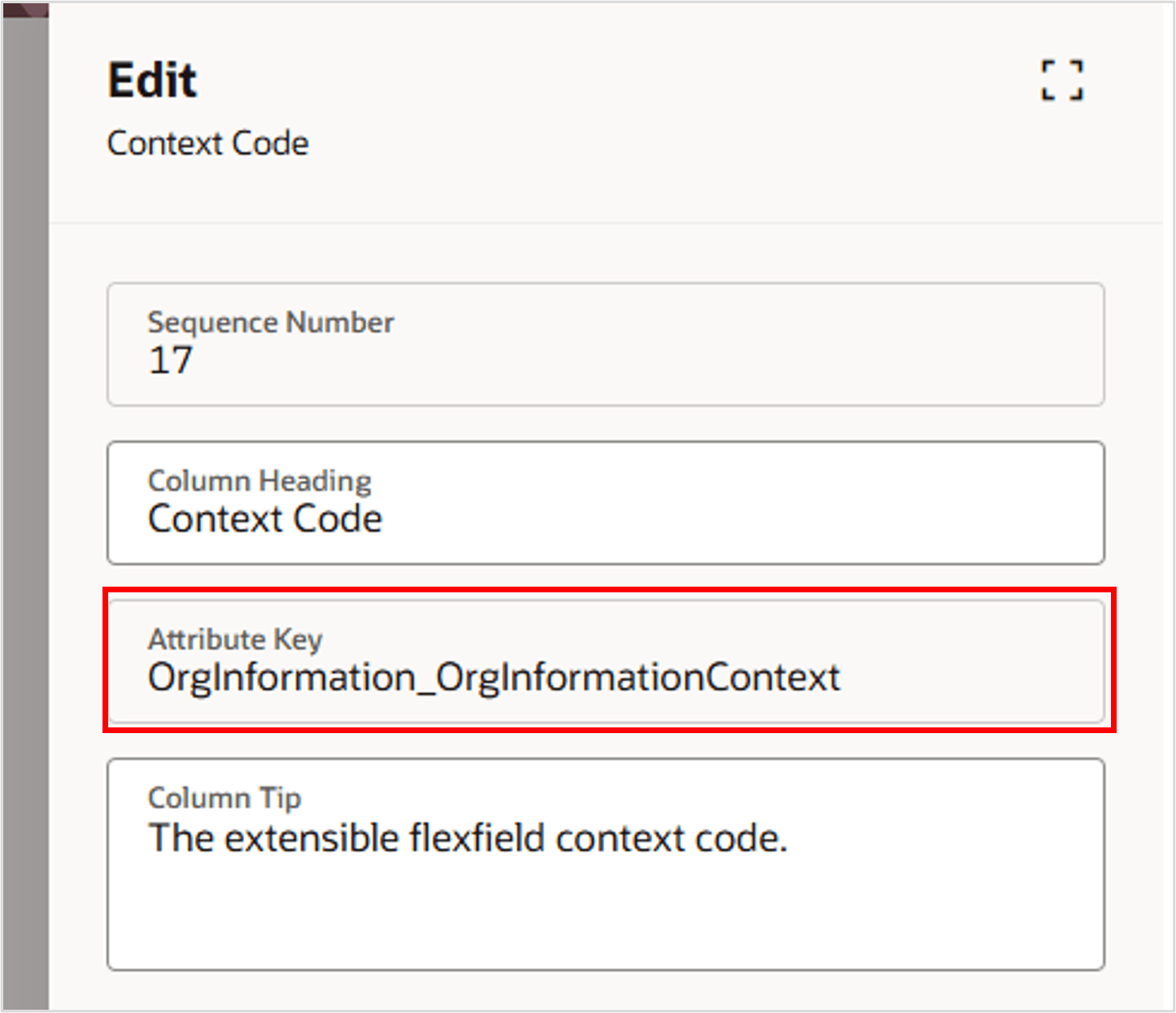Select the Attribute Key field

click(x=605, y=661)
